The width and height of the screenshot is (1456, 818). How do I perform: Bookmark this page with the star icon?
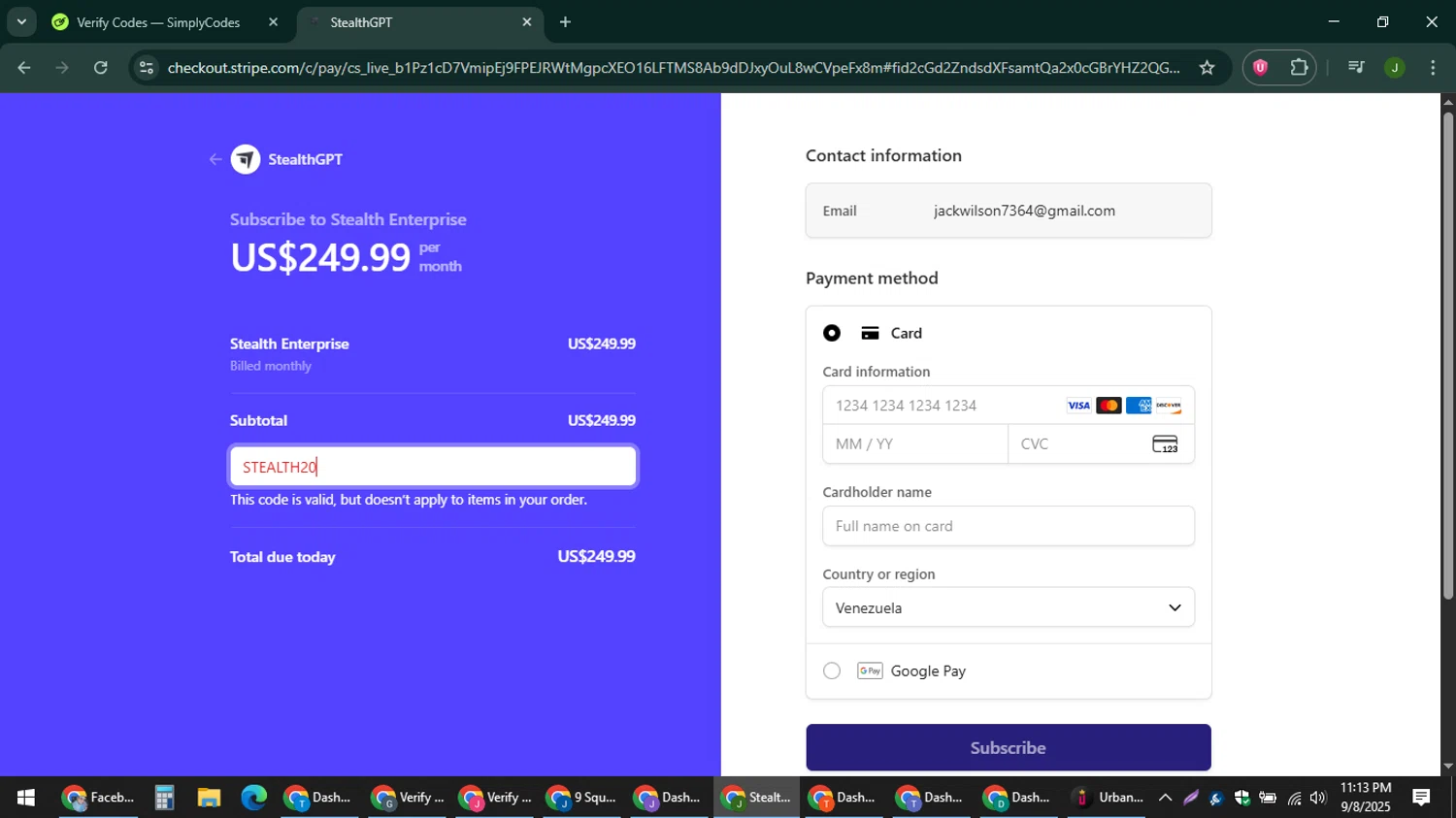pos(1207,67)
